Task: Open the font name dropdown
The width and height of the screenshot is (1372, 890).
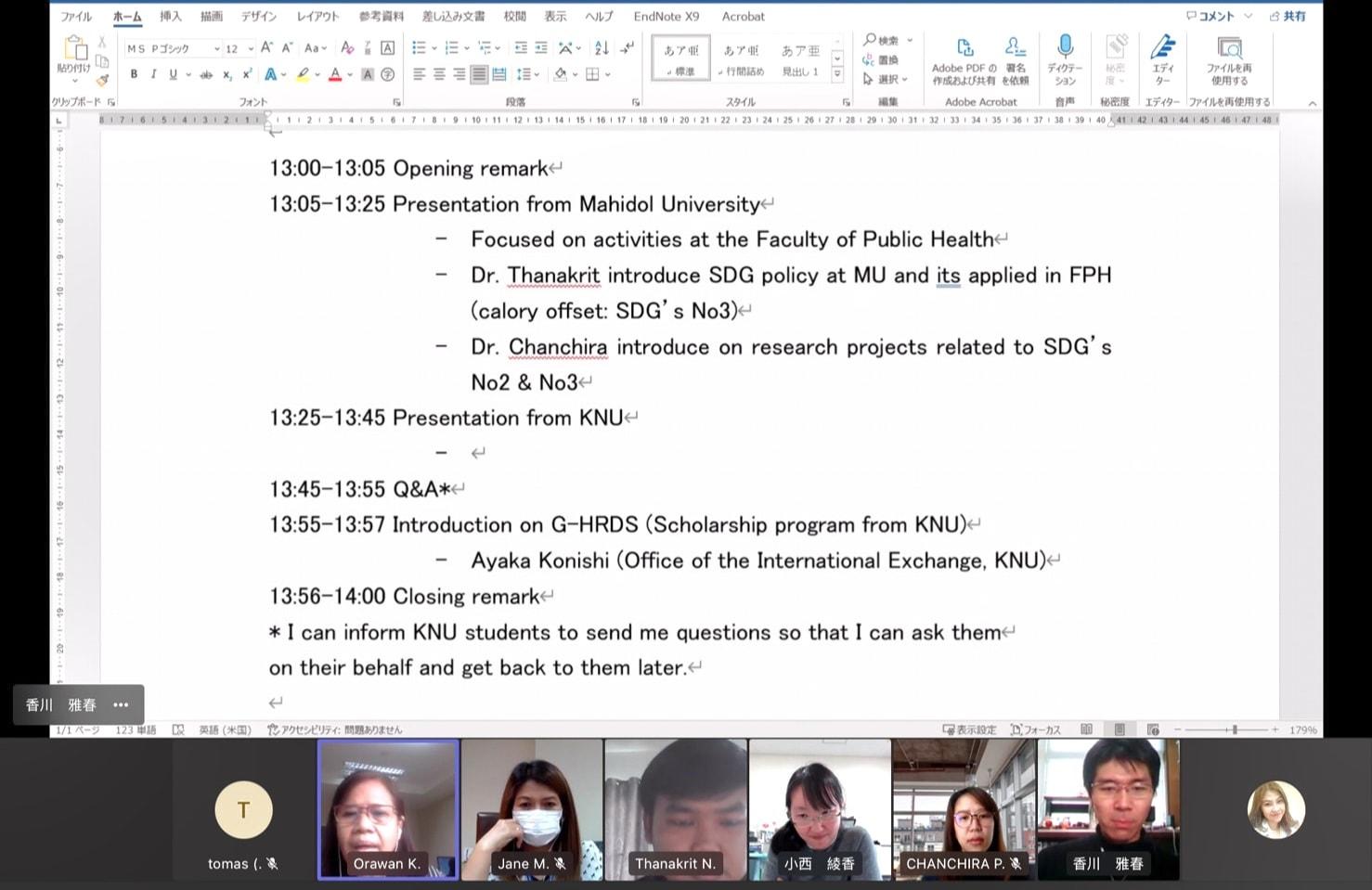Action: (216, 48)
